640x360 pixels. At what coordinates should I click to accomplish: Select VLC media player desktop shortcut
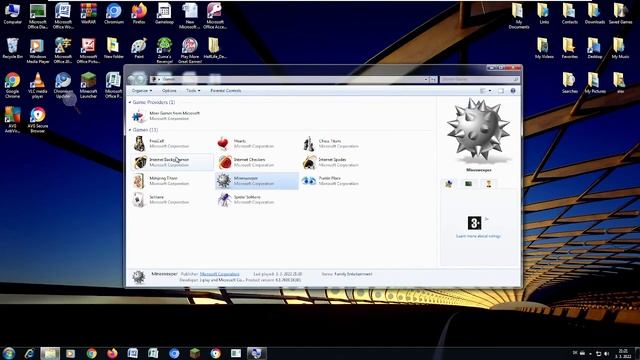tap(38, 85)
